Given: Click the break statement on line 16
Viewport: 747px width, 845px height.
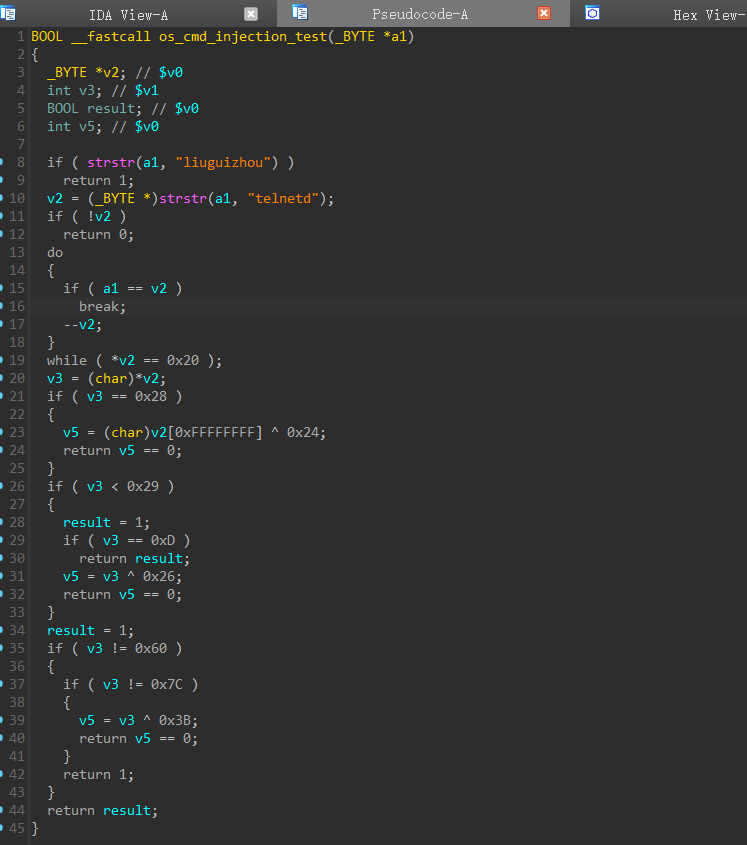Looking at the screenshot, I should [102, 306].
